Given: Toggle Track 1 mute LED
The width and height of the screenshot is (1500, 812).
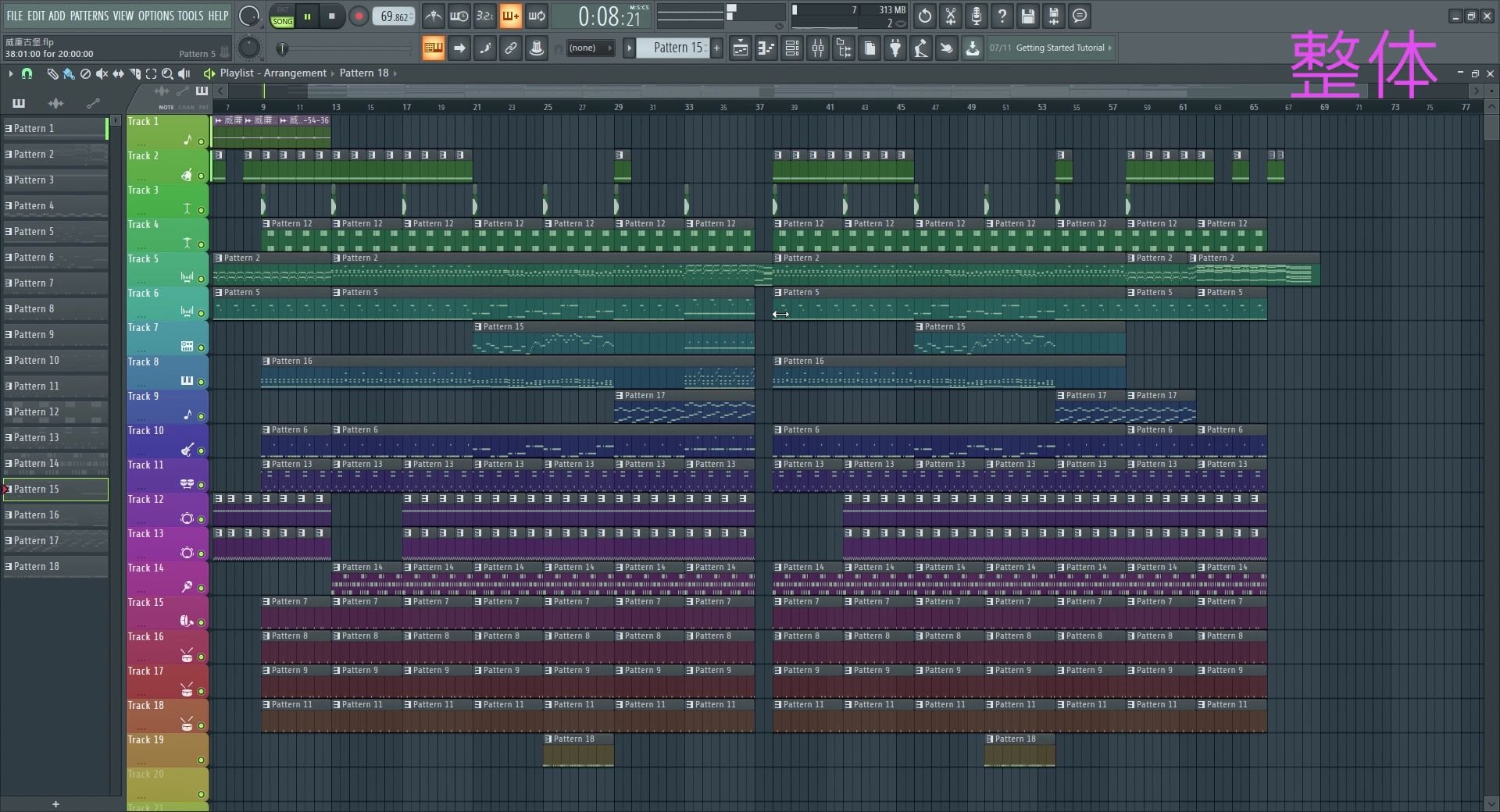Looking at the screenshot, I should click(201, 141).
